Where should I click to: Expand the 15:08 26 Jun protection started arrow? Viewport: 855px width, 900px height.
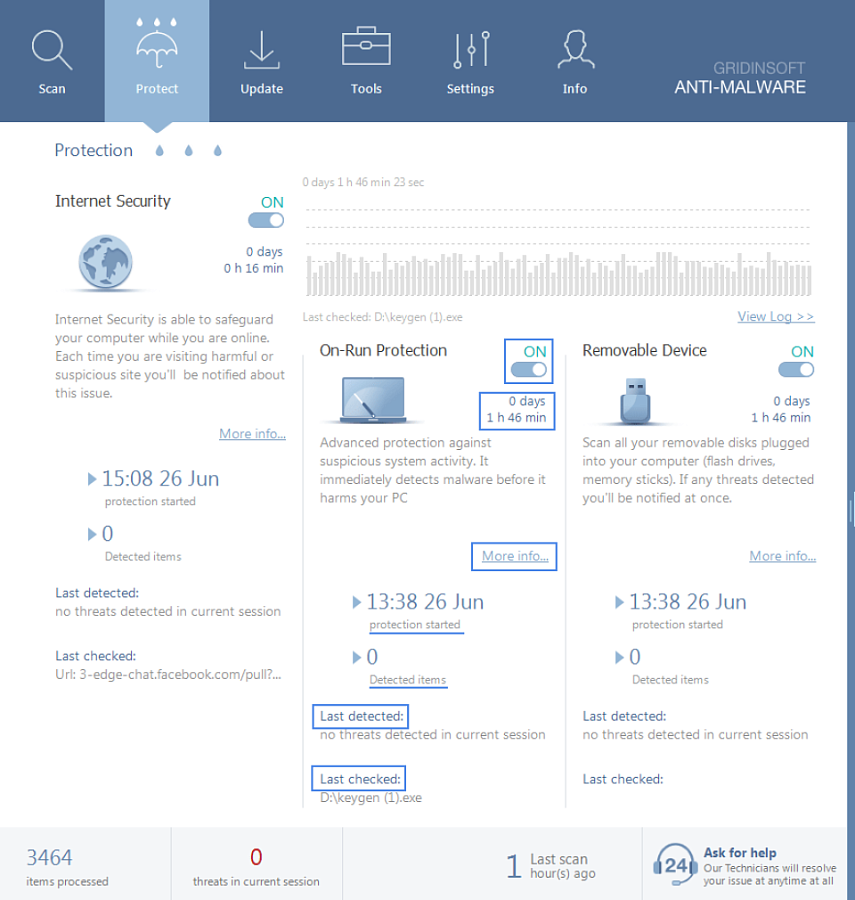coord(92,479)
